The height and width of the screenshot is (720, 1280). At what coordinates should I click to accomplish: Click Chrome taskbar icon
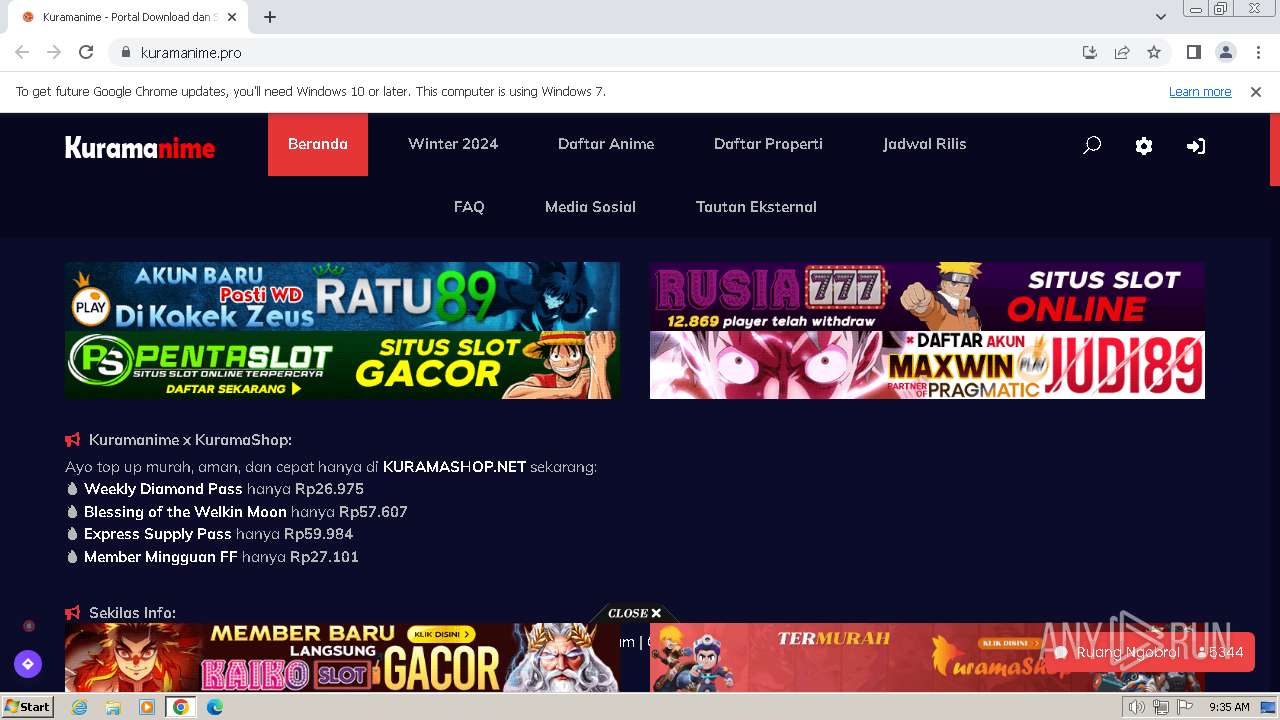[180, 707]
